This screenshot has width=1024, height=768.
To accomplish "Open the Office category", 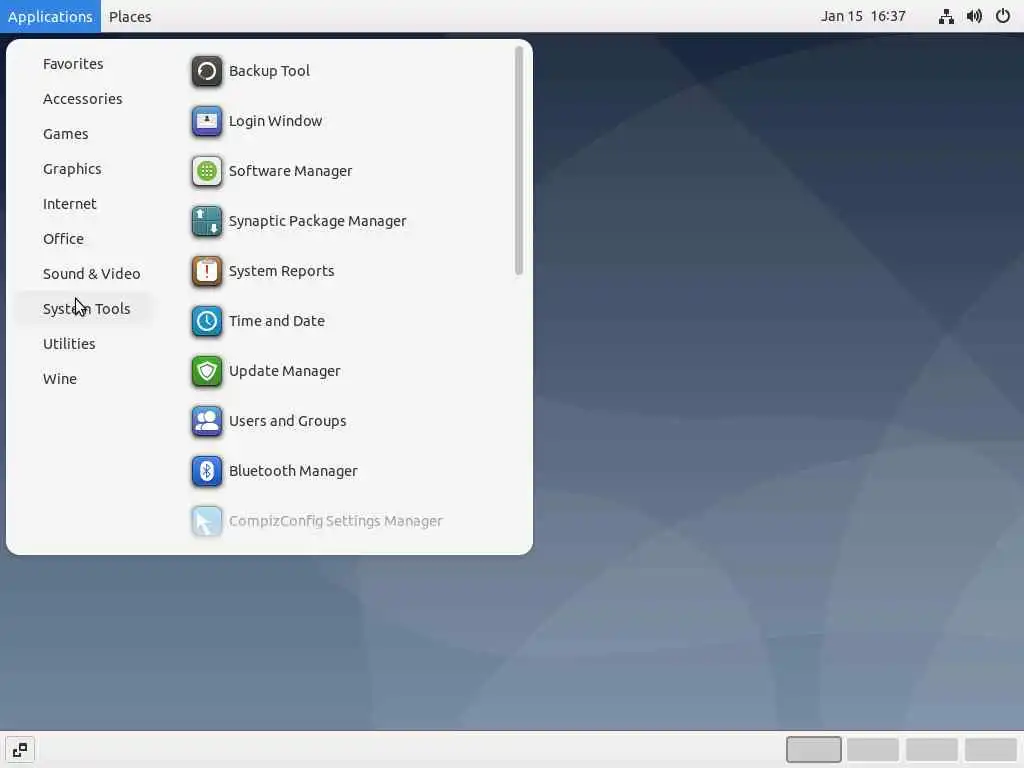I will [x=63, y=239].
